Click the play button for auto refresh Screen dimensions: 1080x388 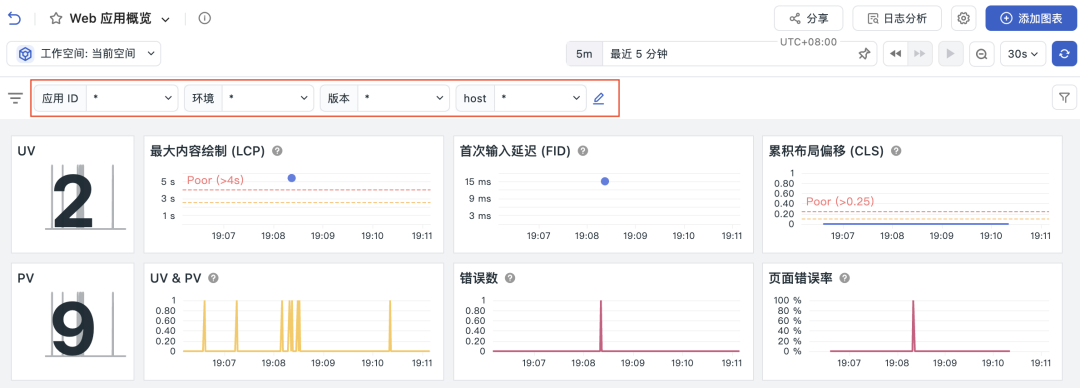[951, 54]
